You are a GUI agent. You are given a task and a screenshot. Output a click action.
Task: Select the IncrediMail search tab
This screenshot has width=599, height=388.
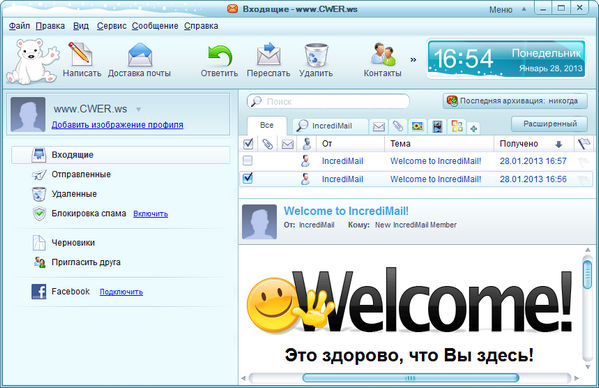(331, 126)
